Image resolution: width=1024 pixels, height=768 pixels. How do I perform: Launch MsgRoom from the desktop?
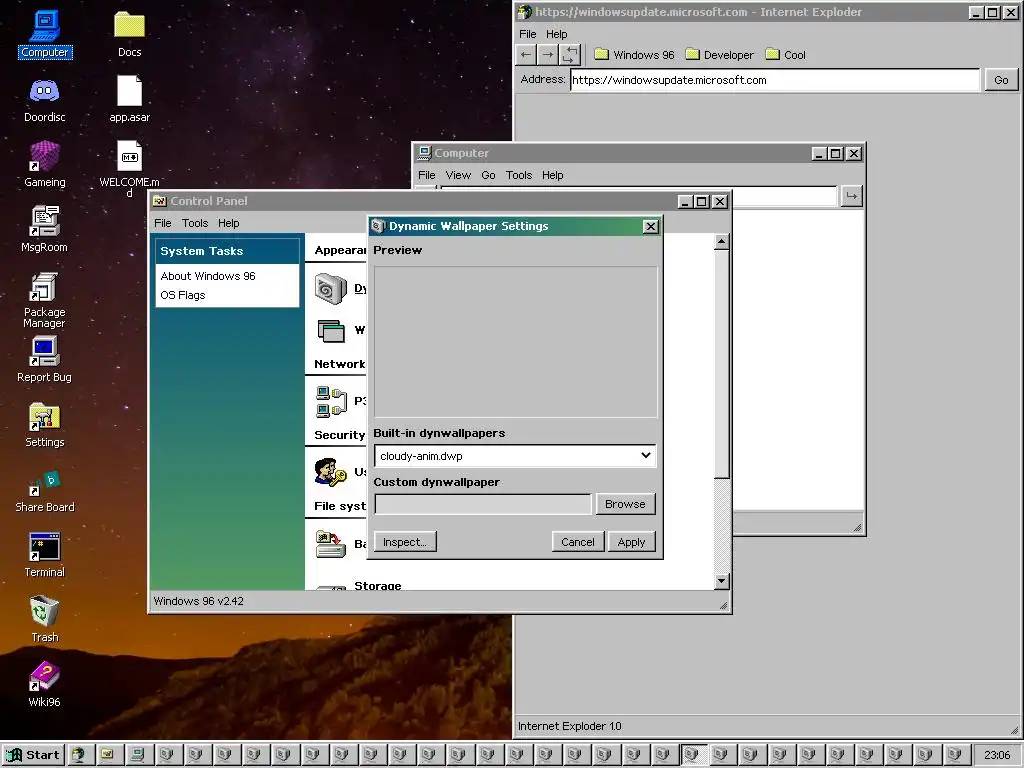[x=44, y=229]
